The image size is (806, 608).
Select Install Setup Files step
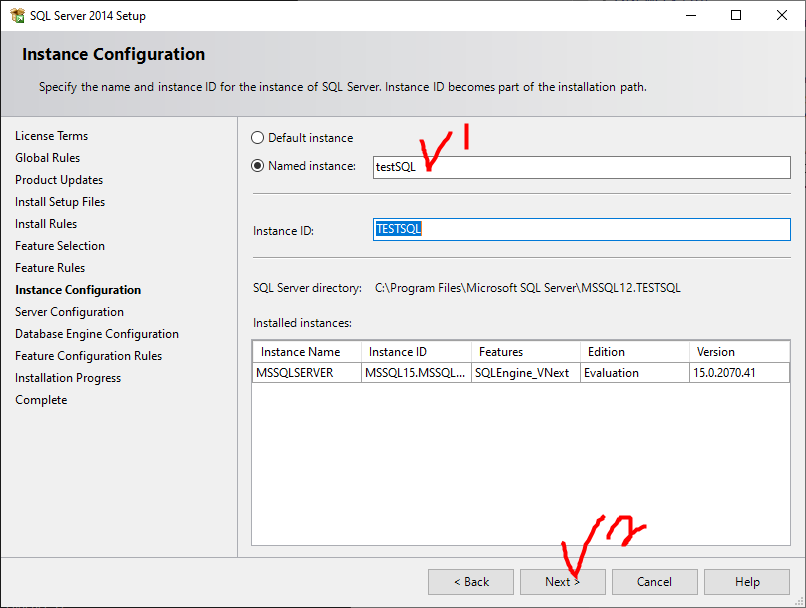[60, 202]
